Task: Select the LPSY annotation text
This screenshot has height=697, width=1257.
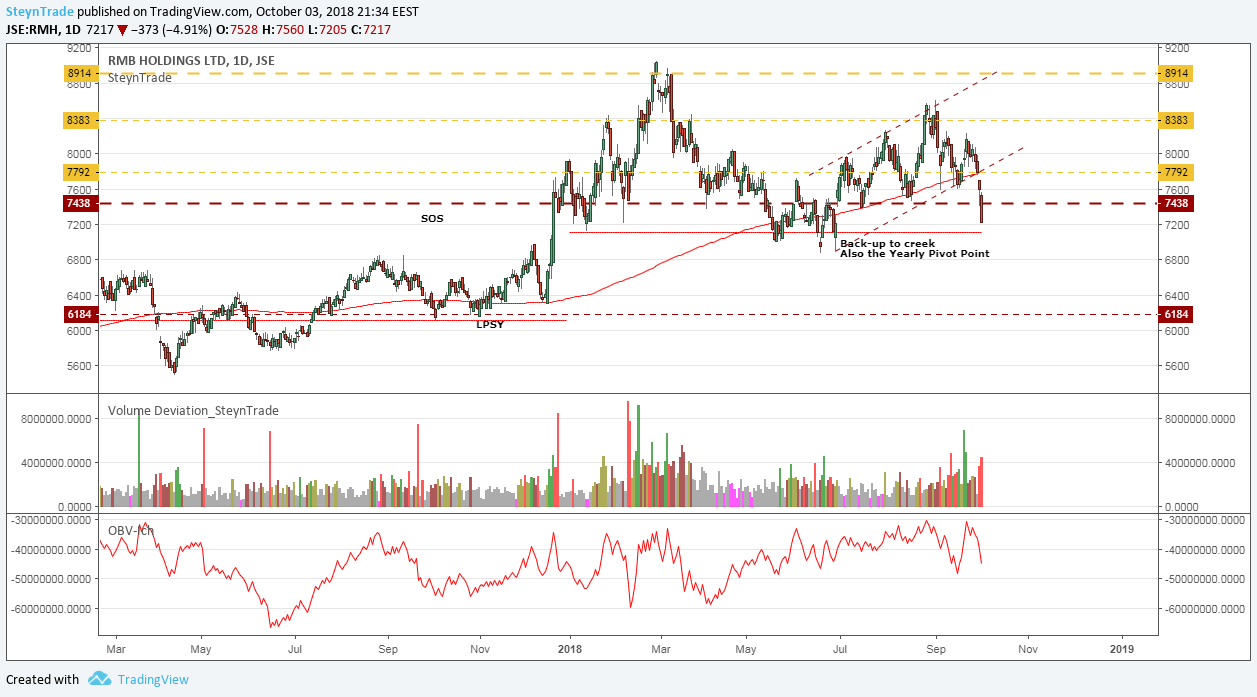Action: click(490, 324)
